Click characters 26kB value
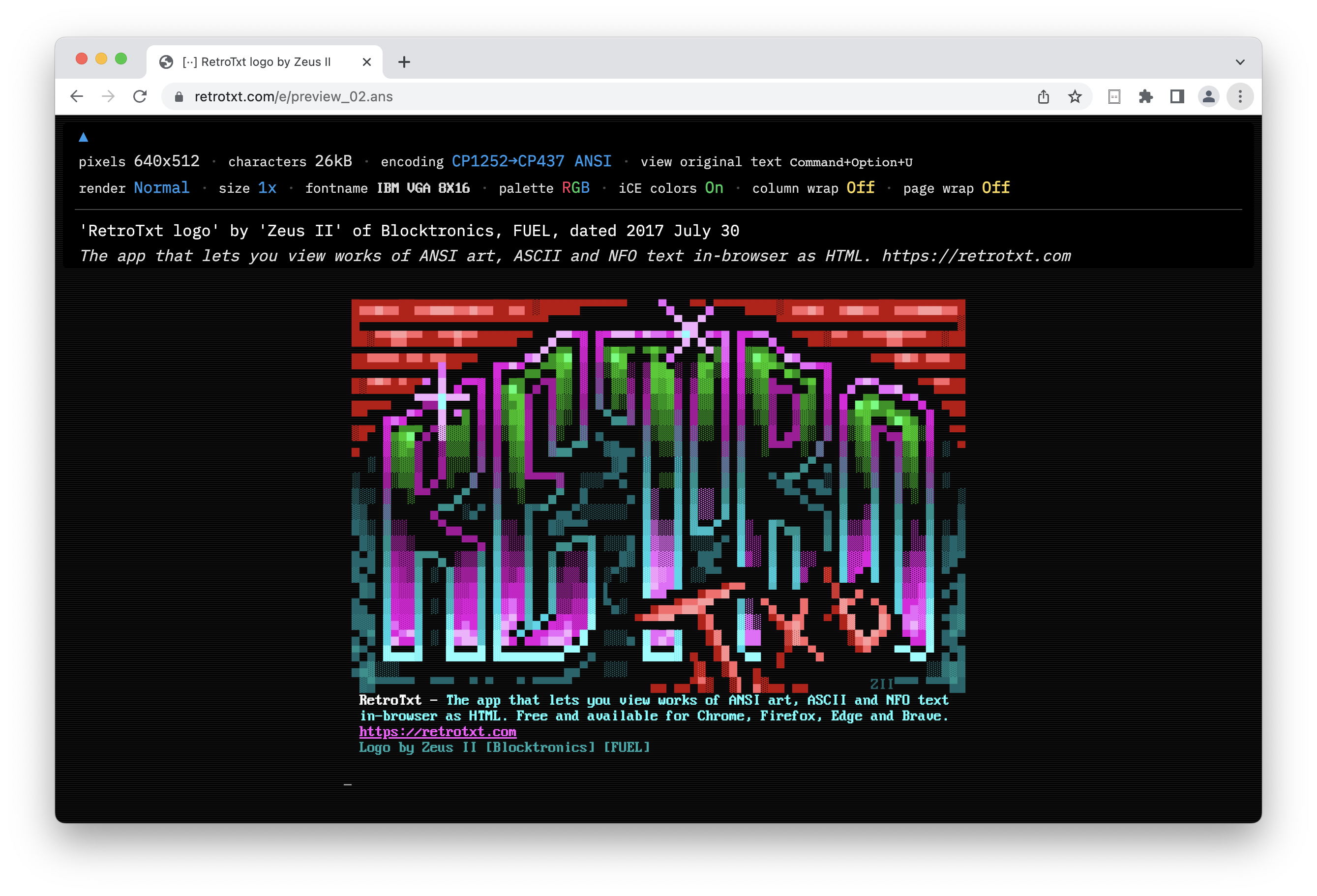The image size is (1317, 896). point(333,161)
